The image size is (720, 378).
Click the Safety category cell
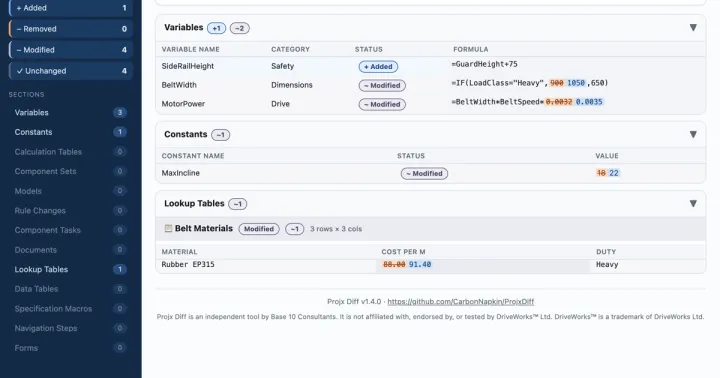[282, 66]
